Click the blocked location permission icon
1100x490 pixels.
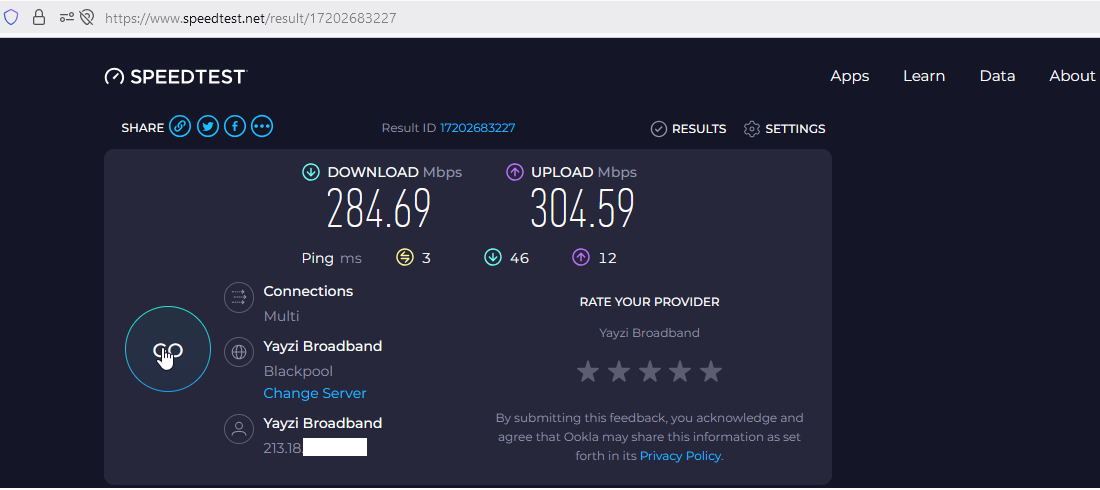[x=87, y=18]
